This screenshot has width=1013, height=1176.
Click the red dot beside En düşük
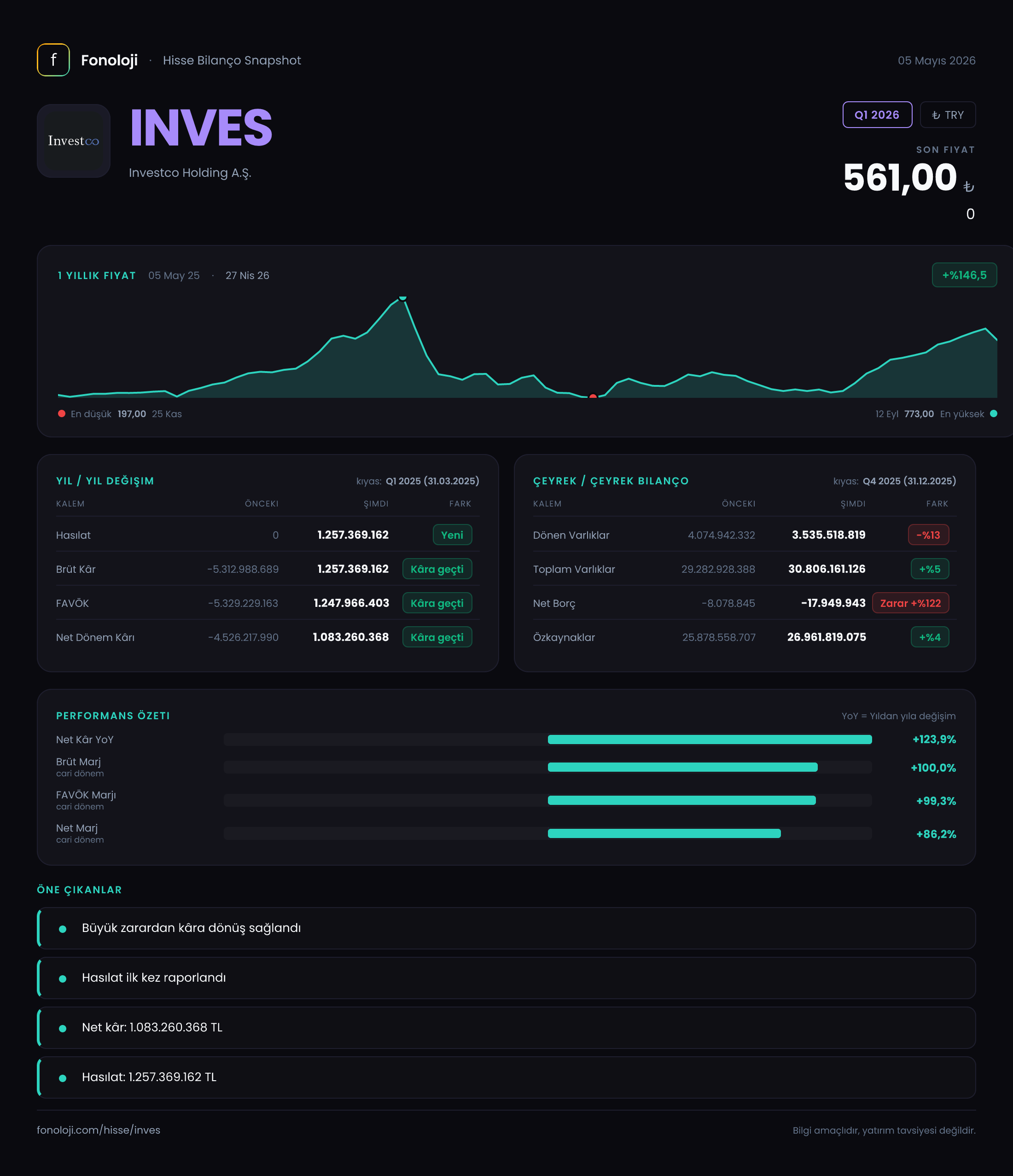[x=61, y=414]
